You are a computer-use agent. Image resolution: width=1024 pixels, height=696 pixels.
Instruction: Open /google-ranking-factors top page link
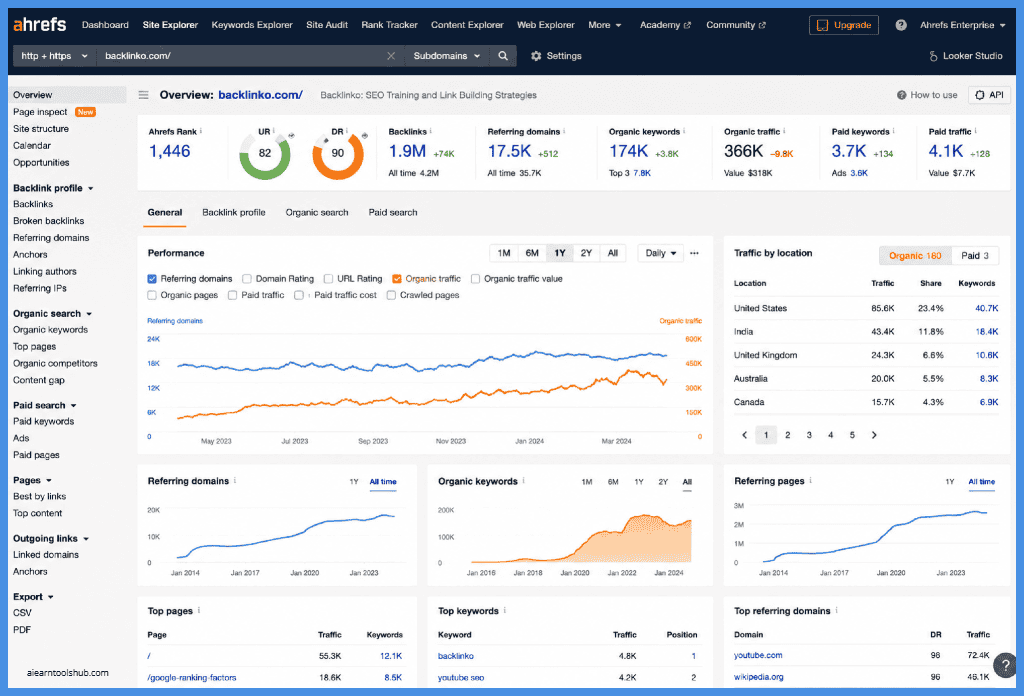(191, 678)
